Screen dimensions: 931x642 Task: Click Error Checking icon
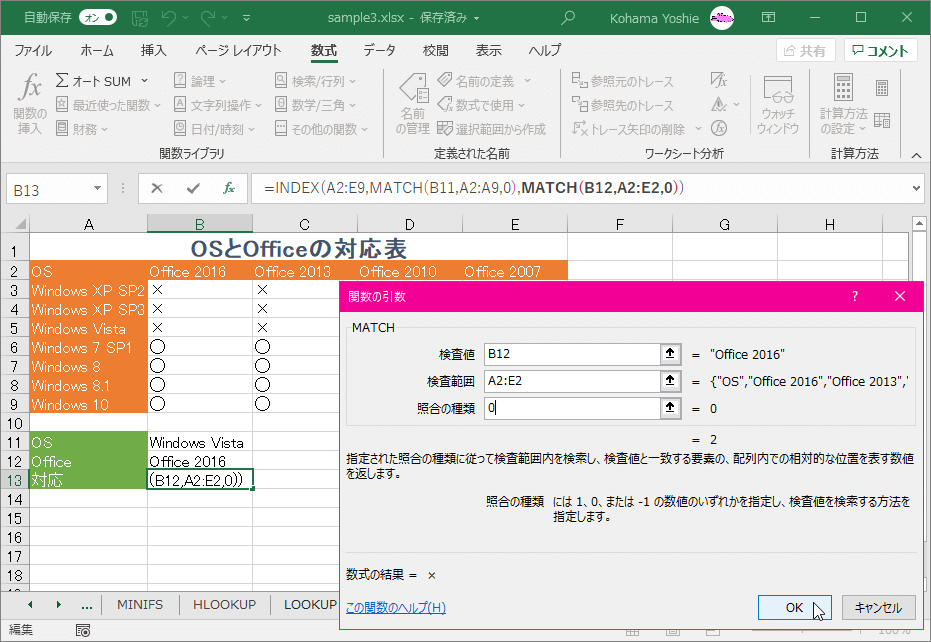[x=719, y=105]
